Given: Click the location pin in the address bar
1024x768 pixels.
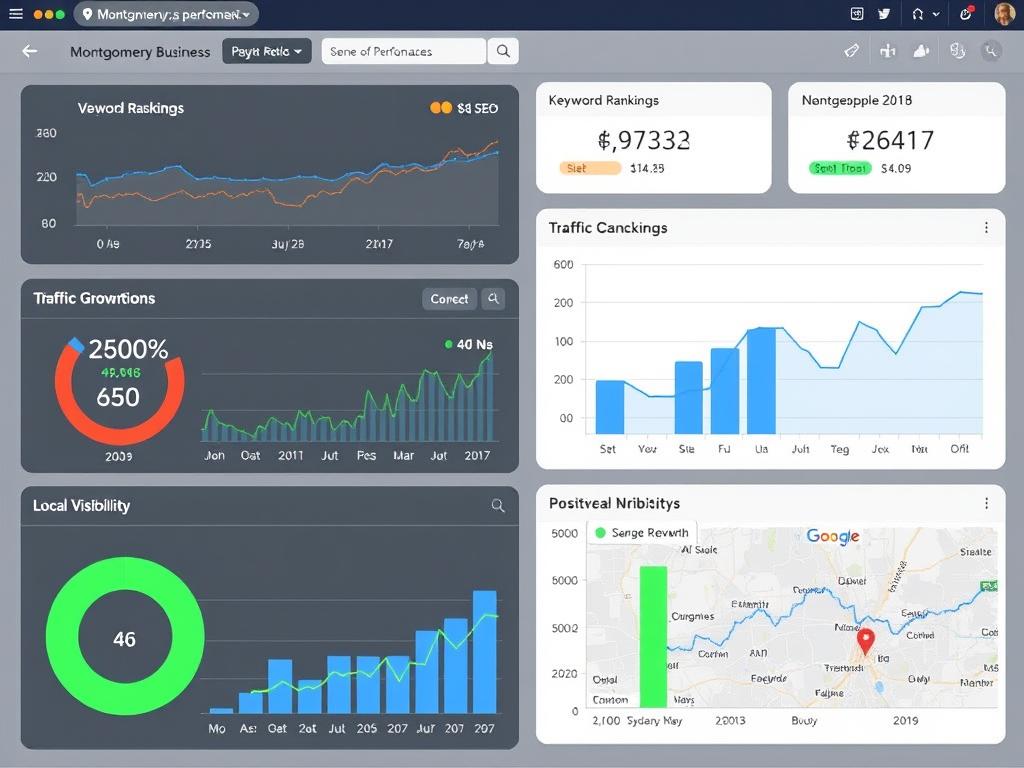Looking at the screenshot, I should click(88, 14).
